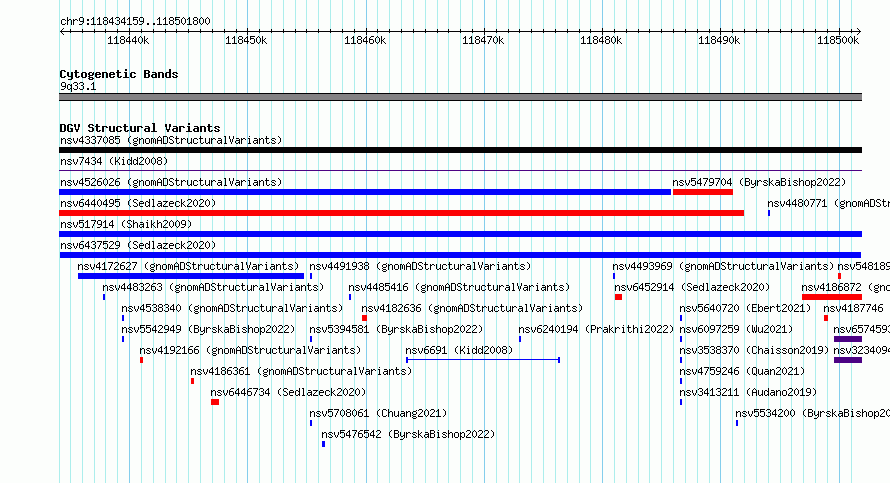Click nsv6240194 (Prakrithi2022) label
Image resolution: width=890 pixels, height=483 pixels.
click(x=596, y=329)
